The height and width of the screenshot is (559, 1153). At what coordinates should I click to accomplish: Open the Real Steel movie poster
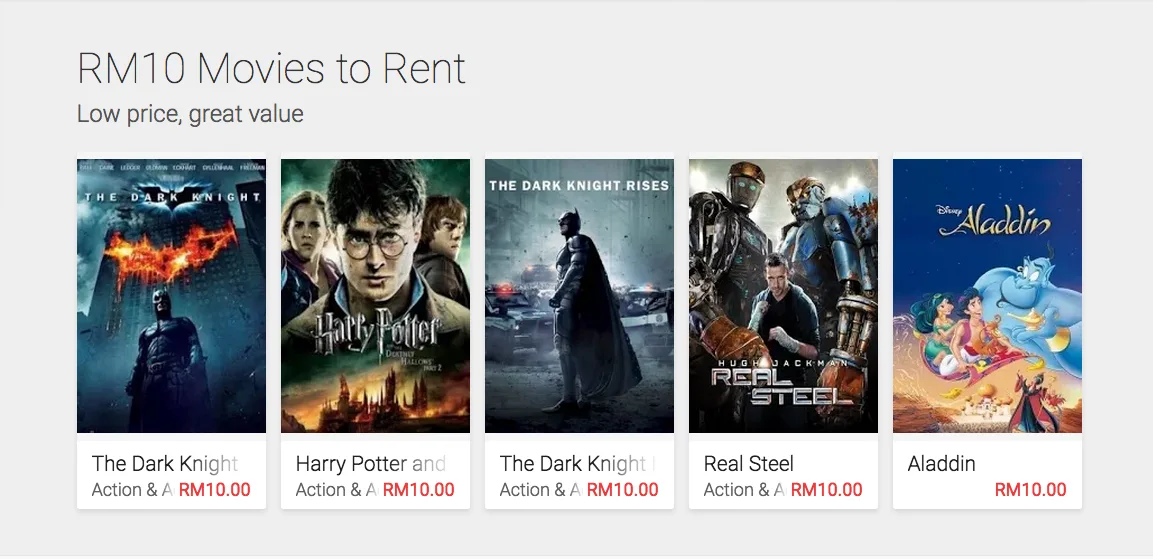(783, 295)
